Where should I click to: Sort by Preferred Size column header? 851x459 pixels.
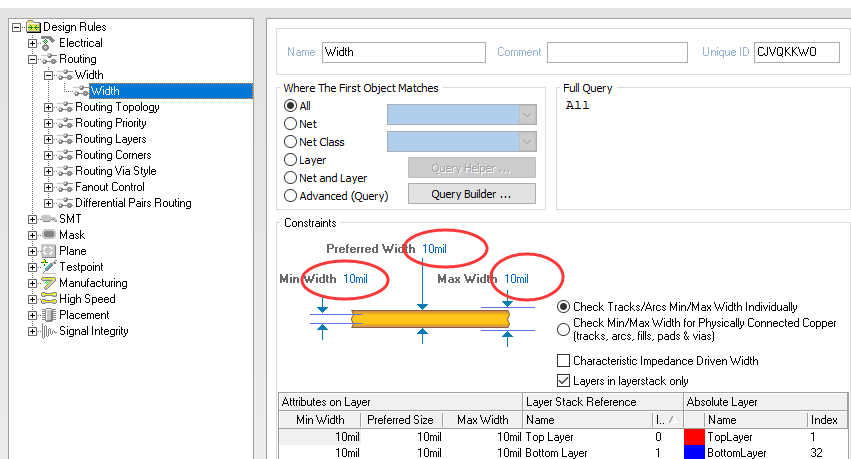coord(401,420)
